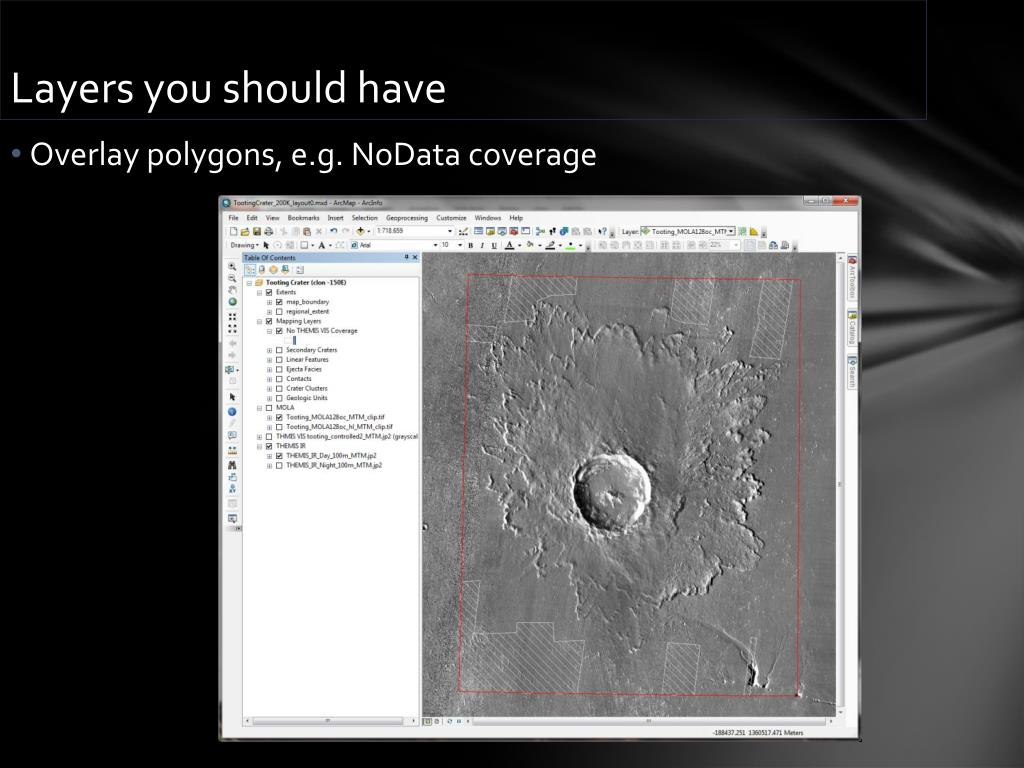
Task: Check the Contacts layer box
Action: click(x=280, y=379)
